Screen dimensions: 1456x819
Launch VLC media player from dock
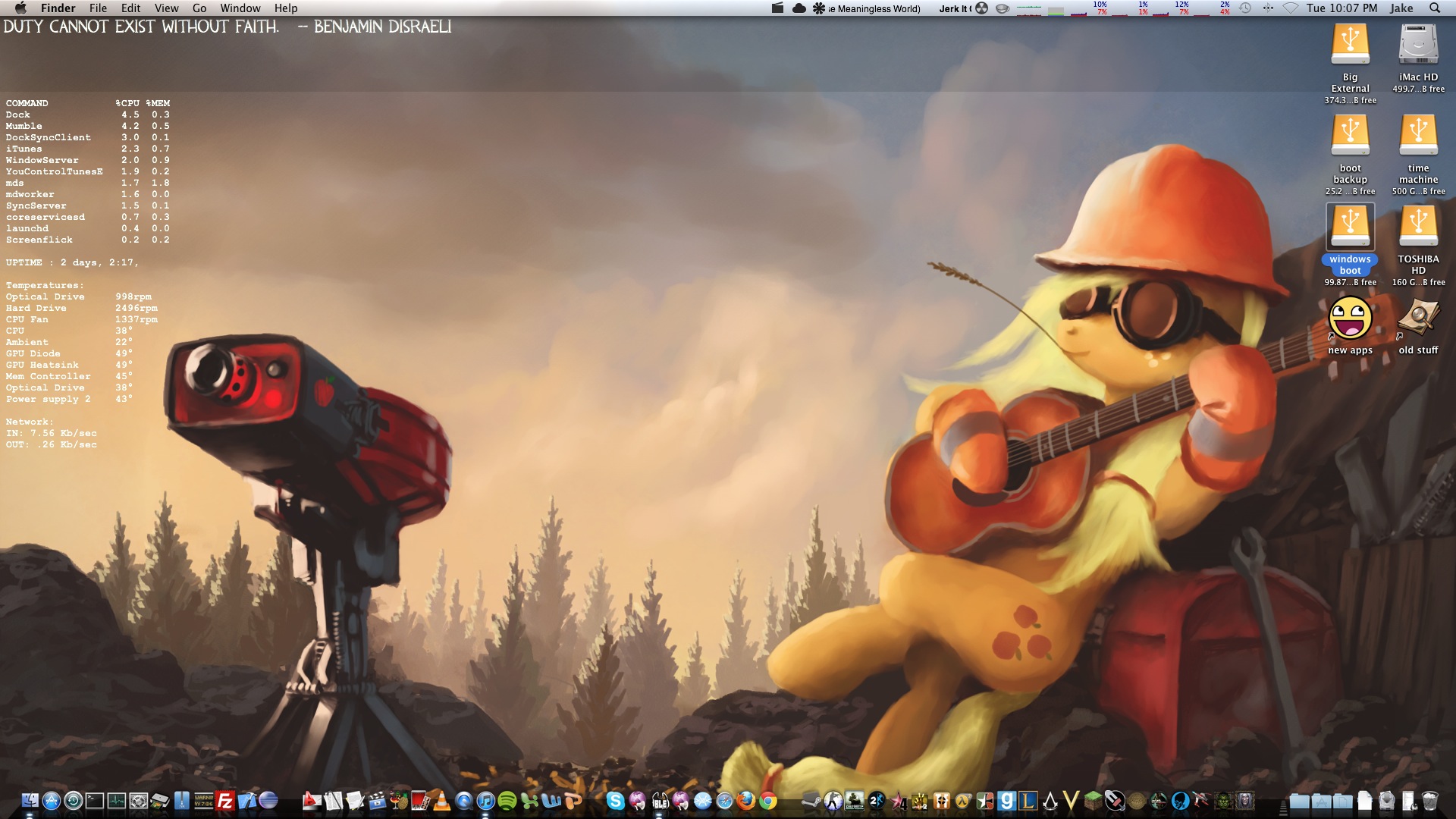(x=441, y=800)
